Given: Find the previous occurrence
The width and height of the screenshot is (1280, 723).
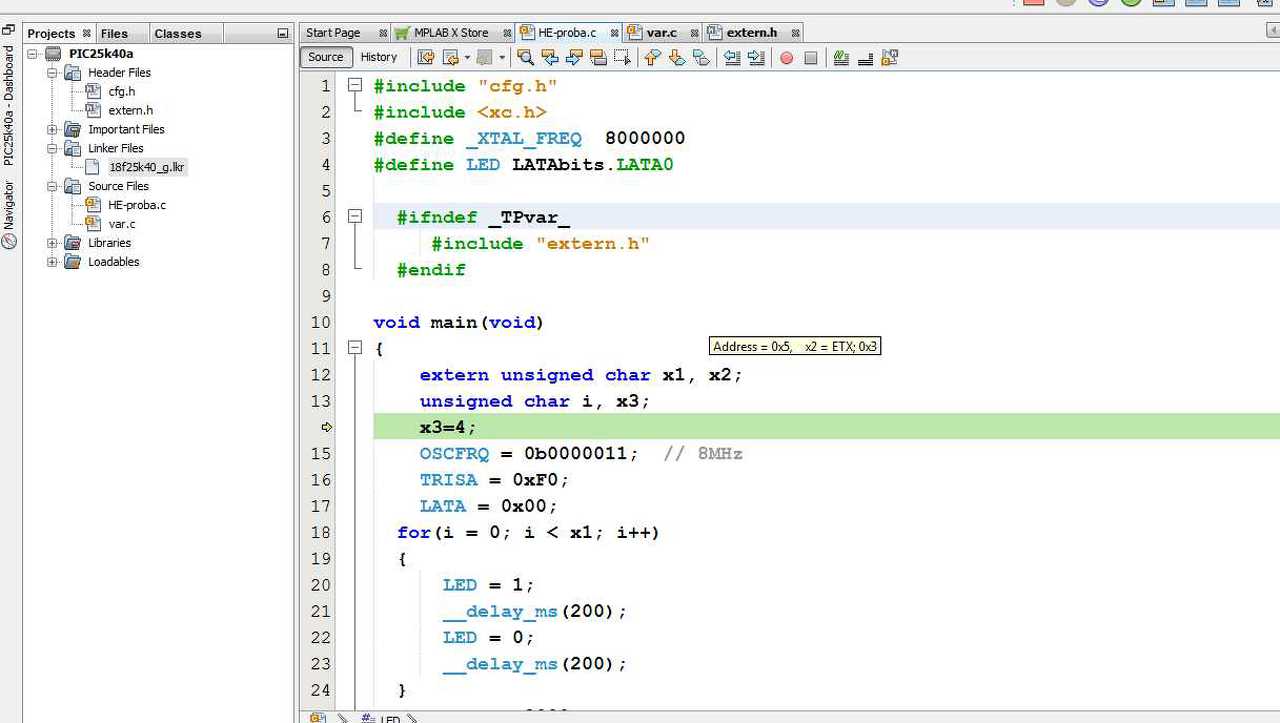Looking at the screenshot, I should [549, 58].
